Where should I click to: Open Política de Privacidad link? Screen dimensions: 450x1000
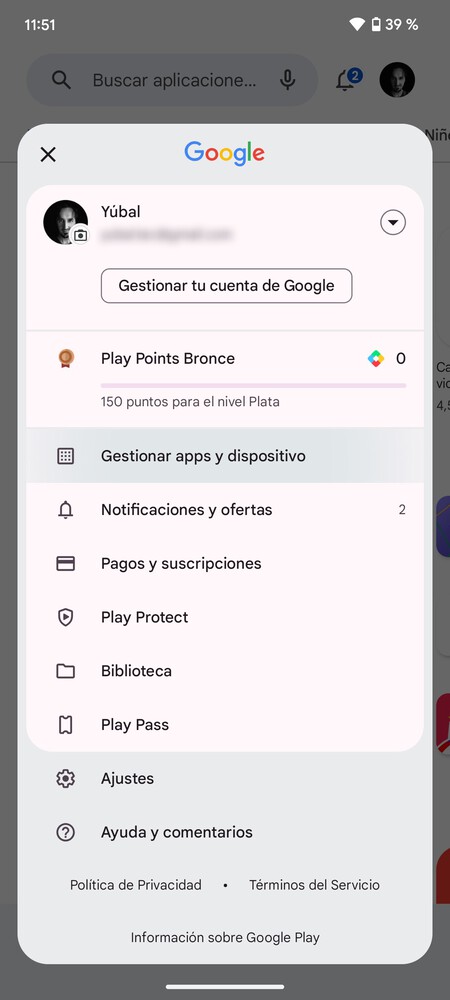136,885
